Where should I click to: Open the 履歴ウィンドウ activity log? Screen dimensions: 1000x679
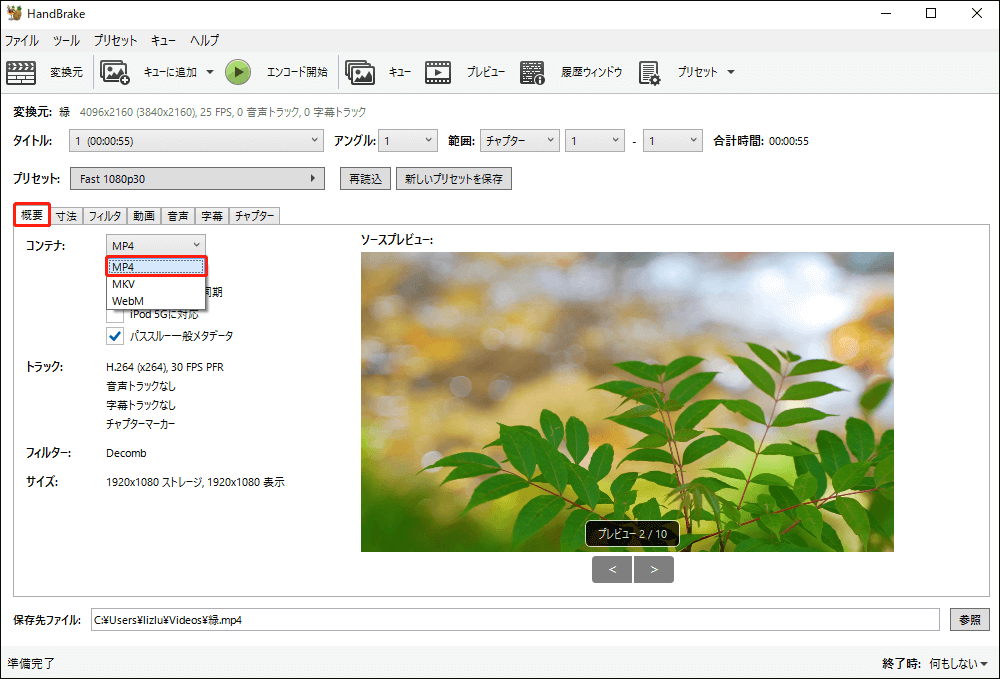[x=563, y=72]
